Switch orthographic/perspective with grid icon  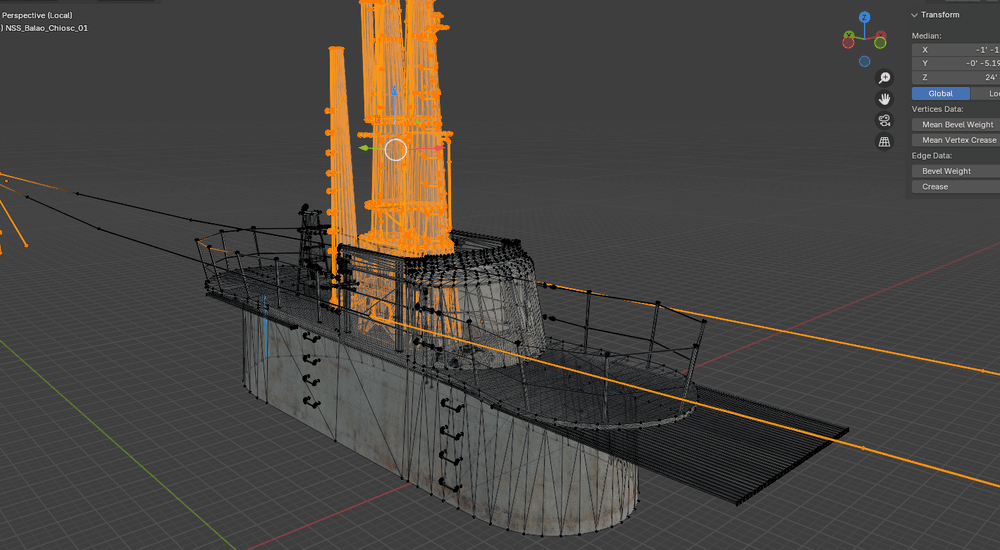click(884, 142)
